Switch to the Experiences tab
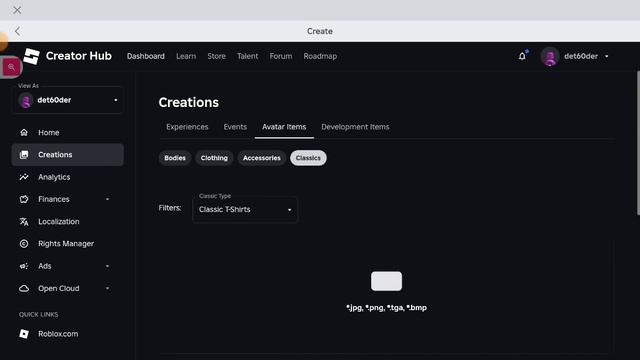This screenshot has width=640, height=360. [x=187, y=127]
